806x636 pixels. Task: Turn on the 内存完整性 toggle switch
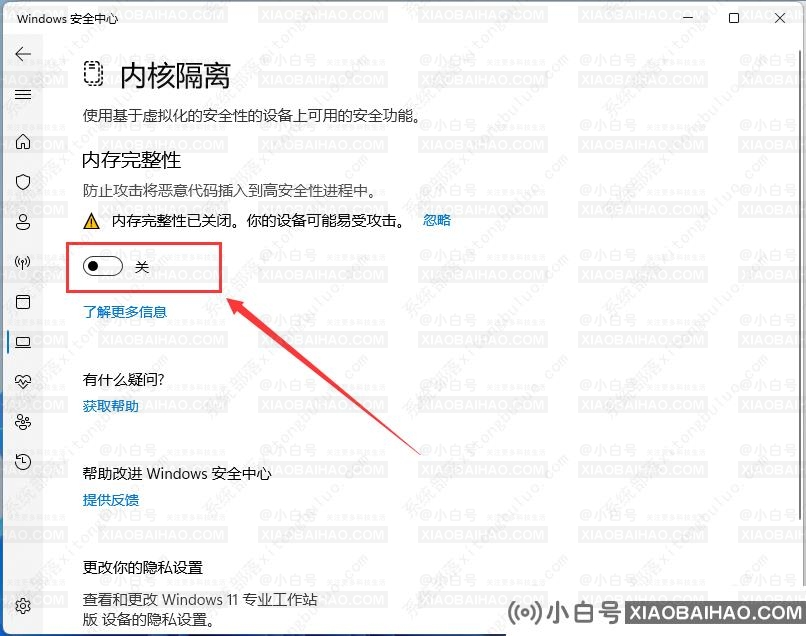103,266
